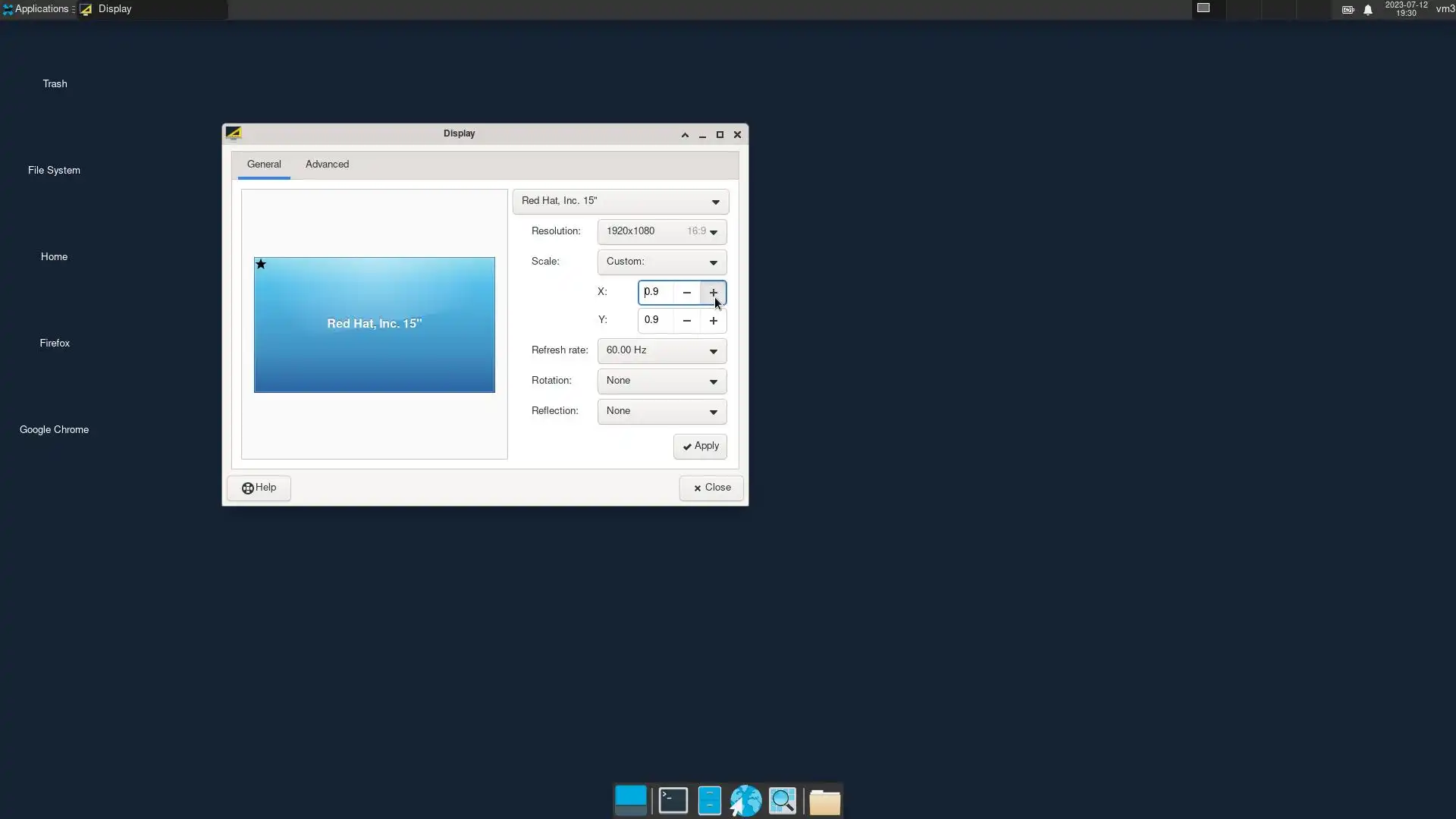Open the home folder dock icon
This screenshot has width=1456, height=819.
(824, 802)
